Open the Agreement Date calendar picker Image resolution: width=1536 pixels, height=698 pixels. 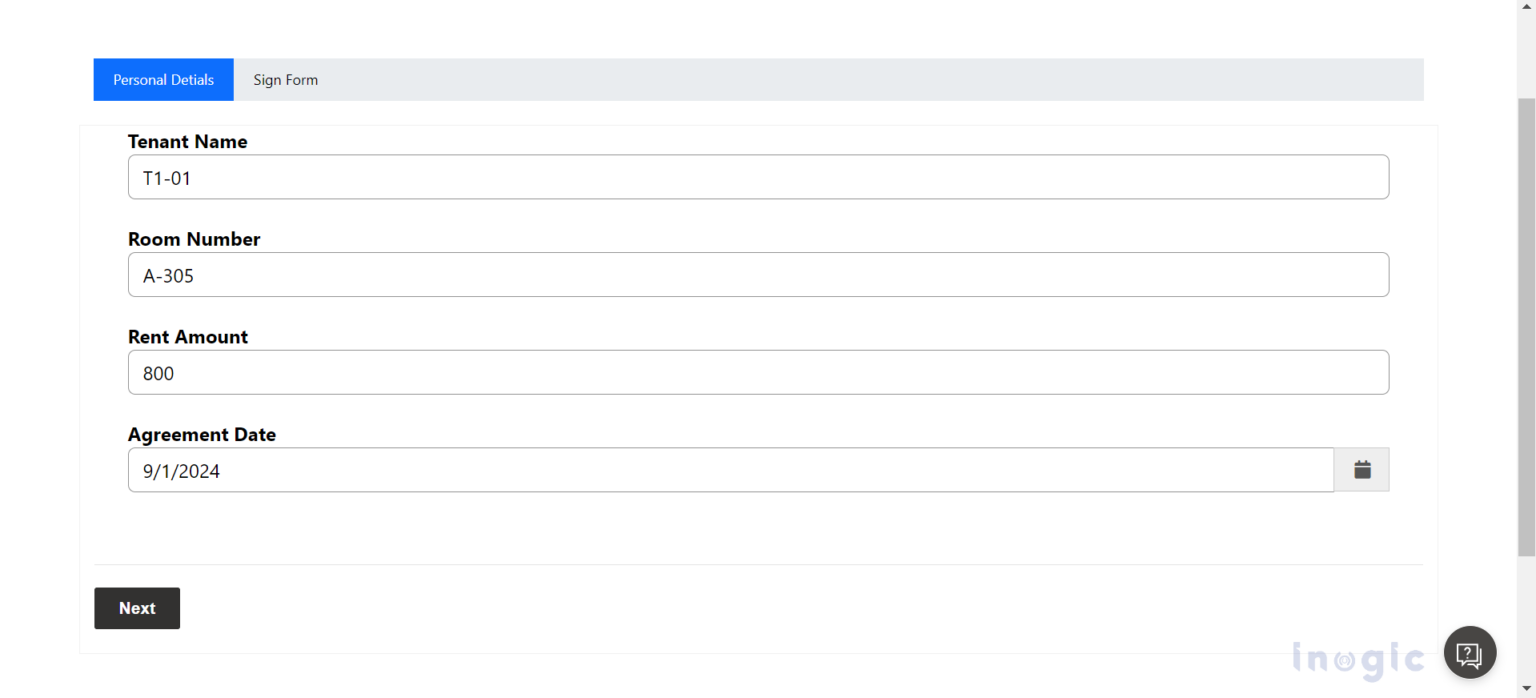click(x=1361, y=470)
